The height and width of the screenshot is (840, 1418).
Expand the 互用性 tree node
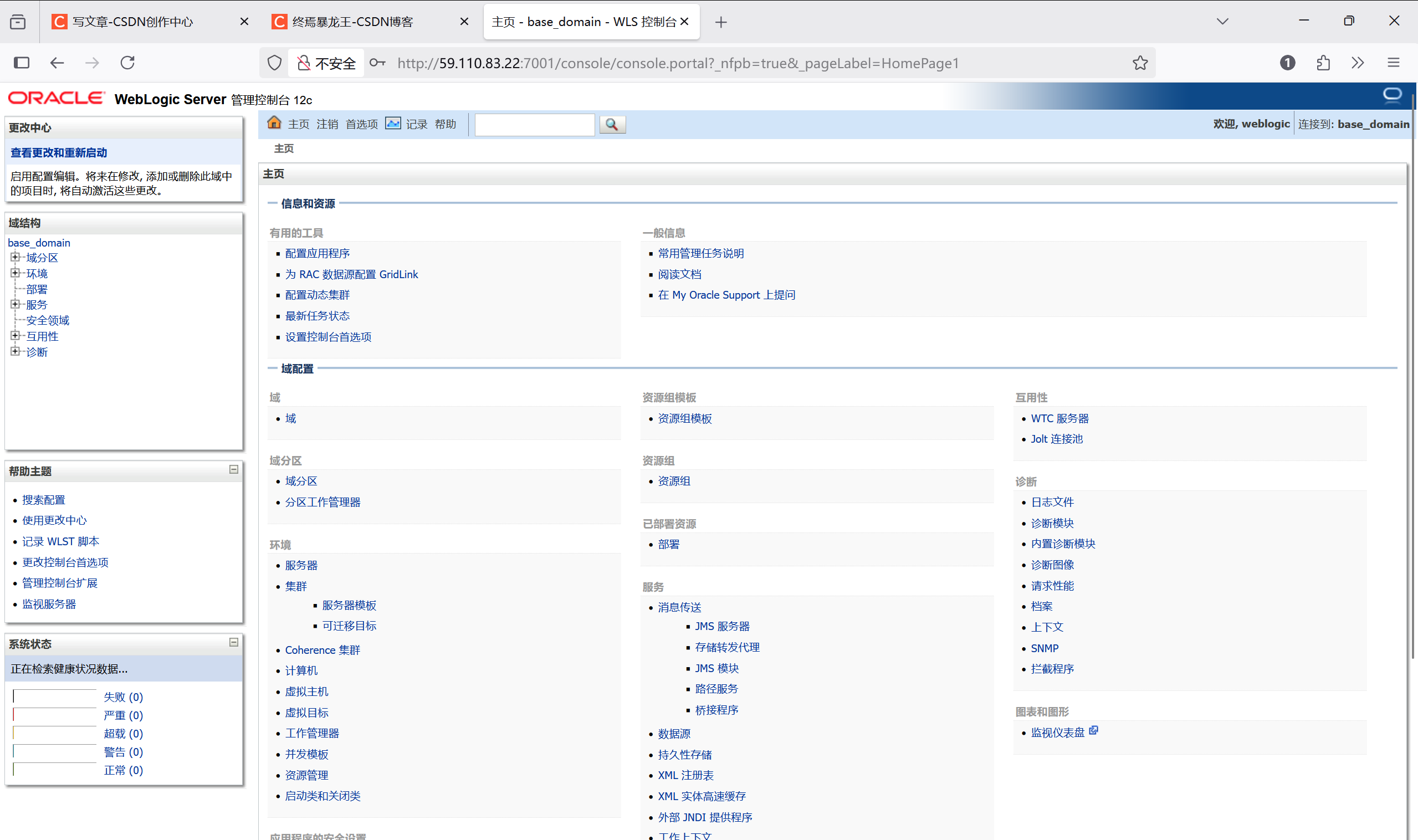[16, 335]
